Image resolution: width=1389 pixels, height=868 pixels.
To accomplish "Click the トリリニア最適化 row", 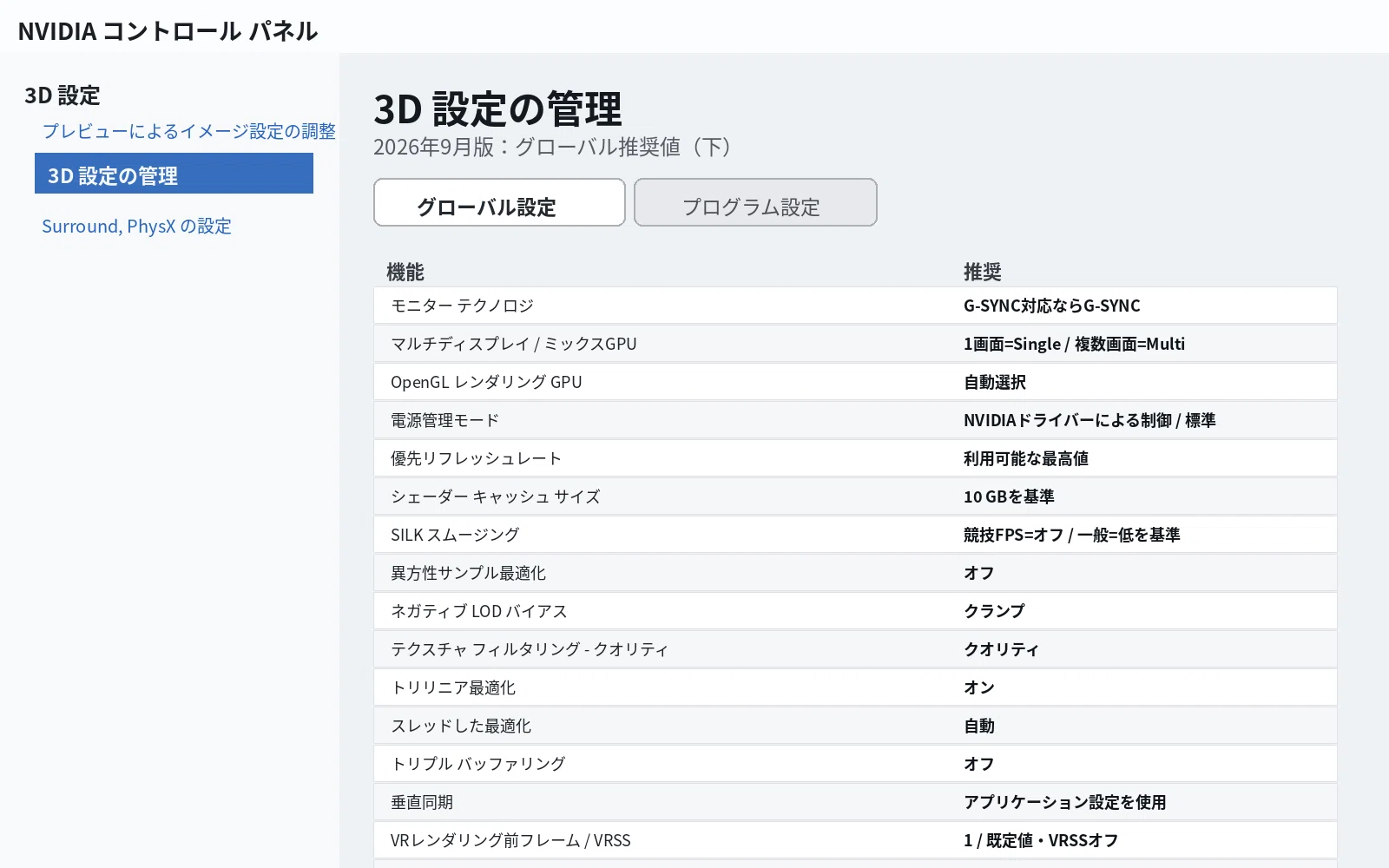I will point(855,687).
